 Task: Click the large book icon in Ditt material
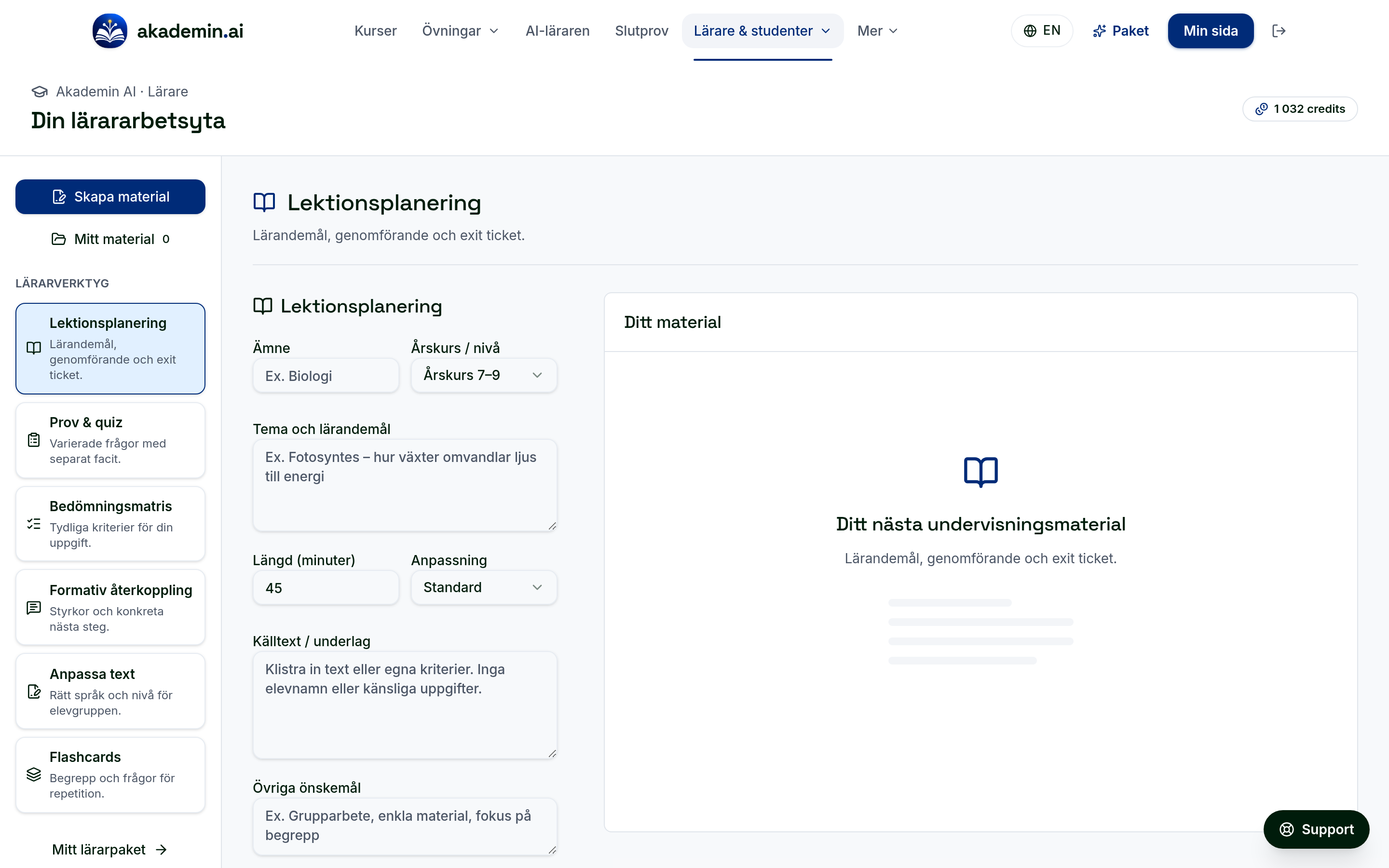coord(980,472)
